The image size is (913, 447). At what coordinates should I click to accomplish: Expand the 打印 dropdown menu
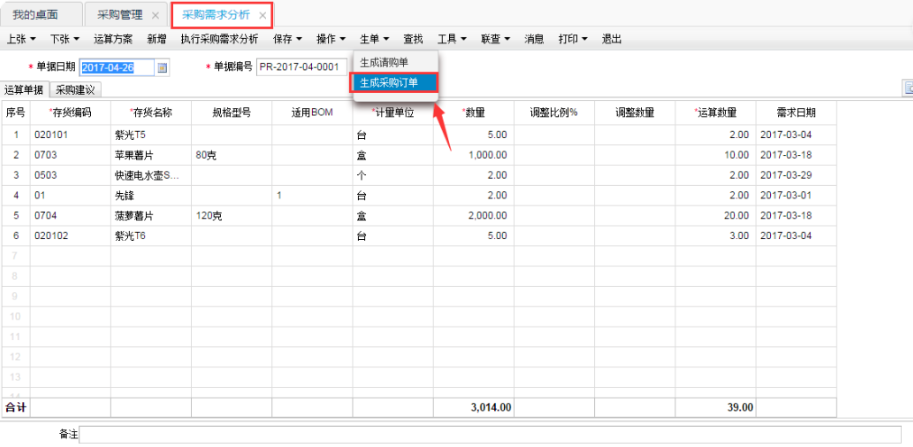[x=573, y=39]
